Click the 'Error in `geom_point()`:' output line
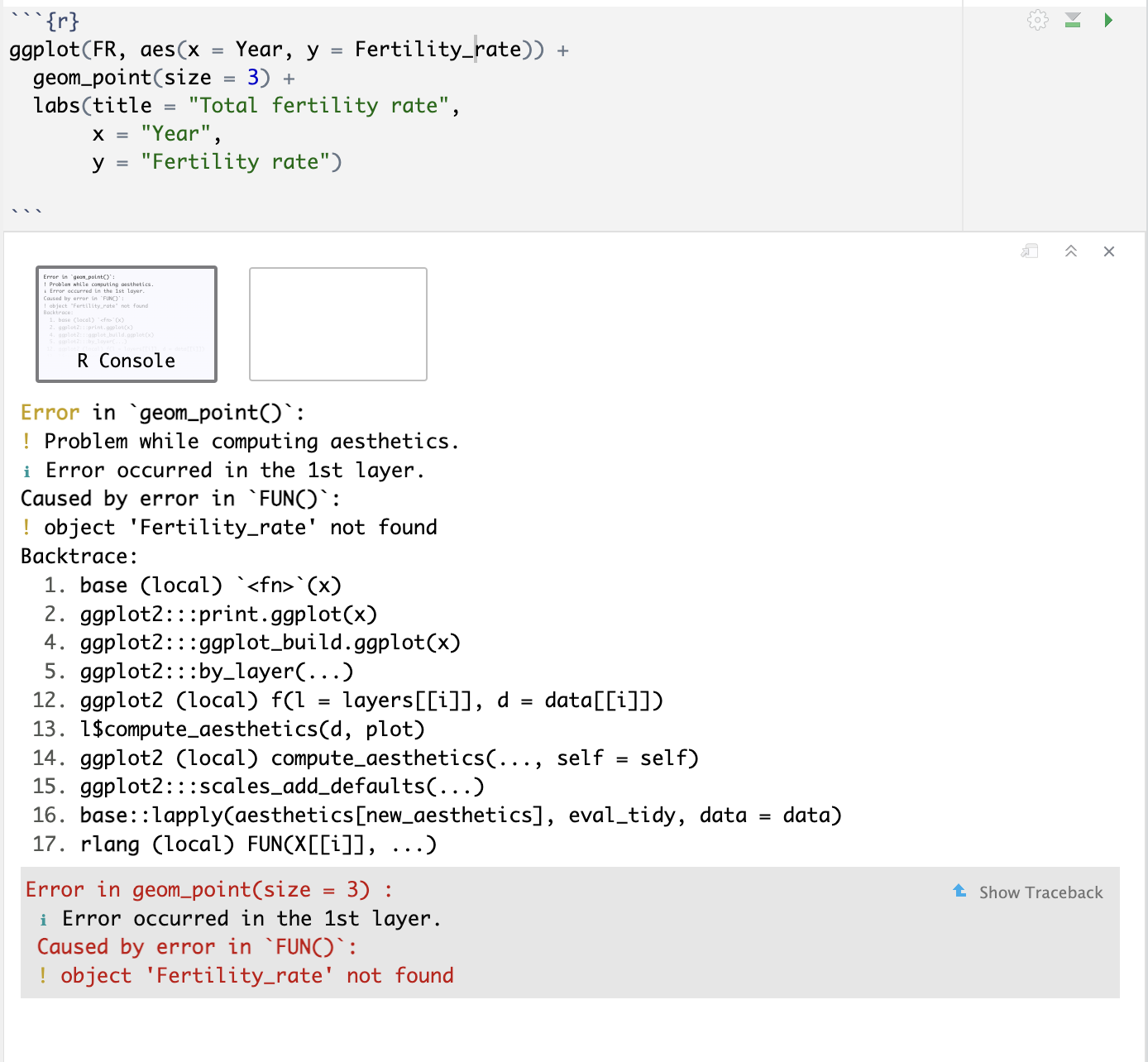 click(163, 413)
